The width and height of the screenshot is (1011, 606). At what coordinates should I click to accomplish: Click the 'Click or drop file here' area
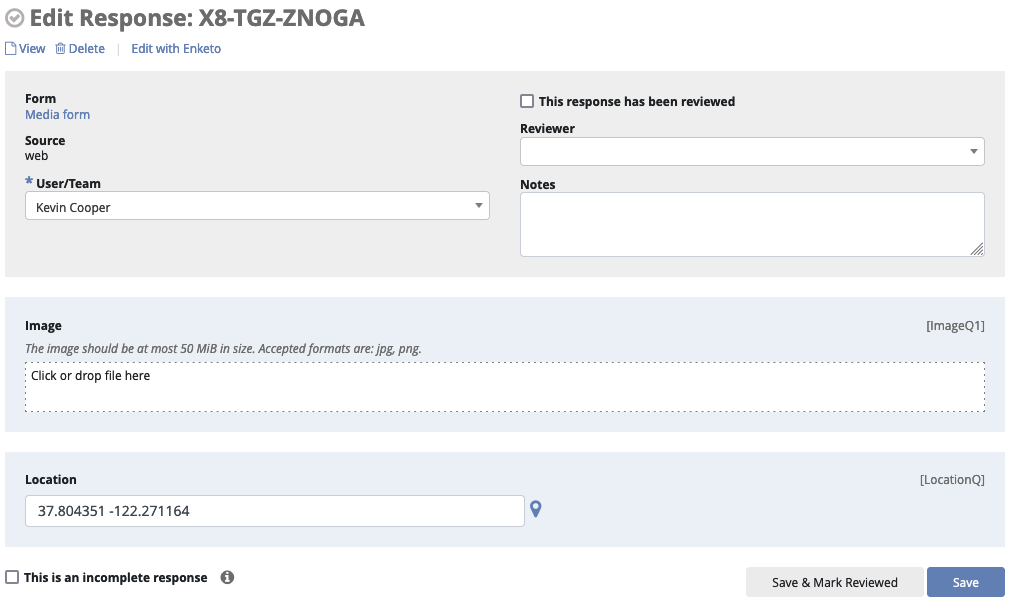pos(505,387)
